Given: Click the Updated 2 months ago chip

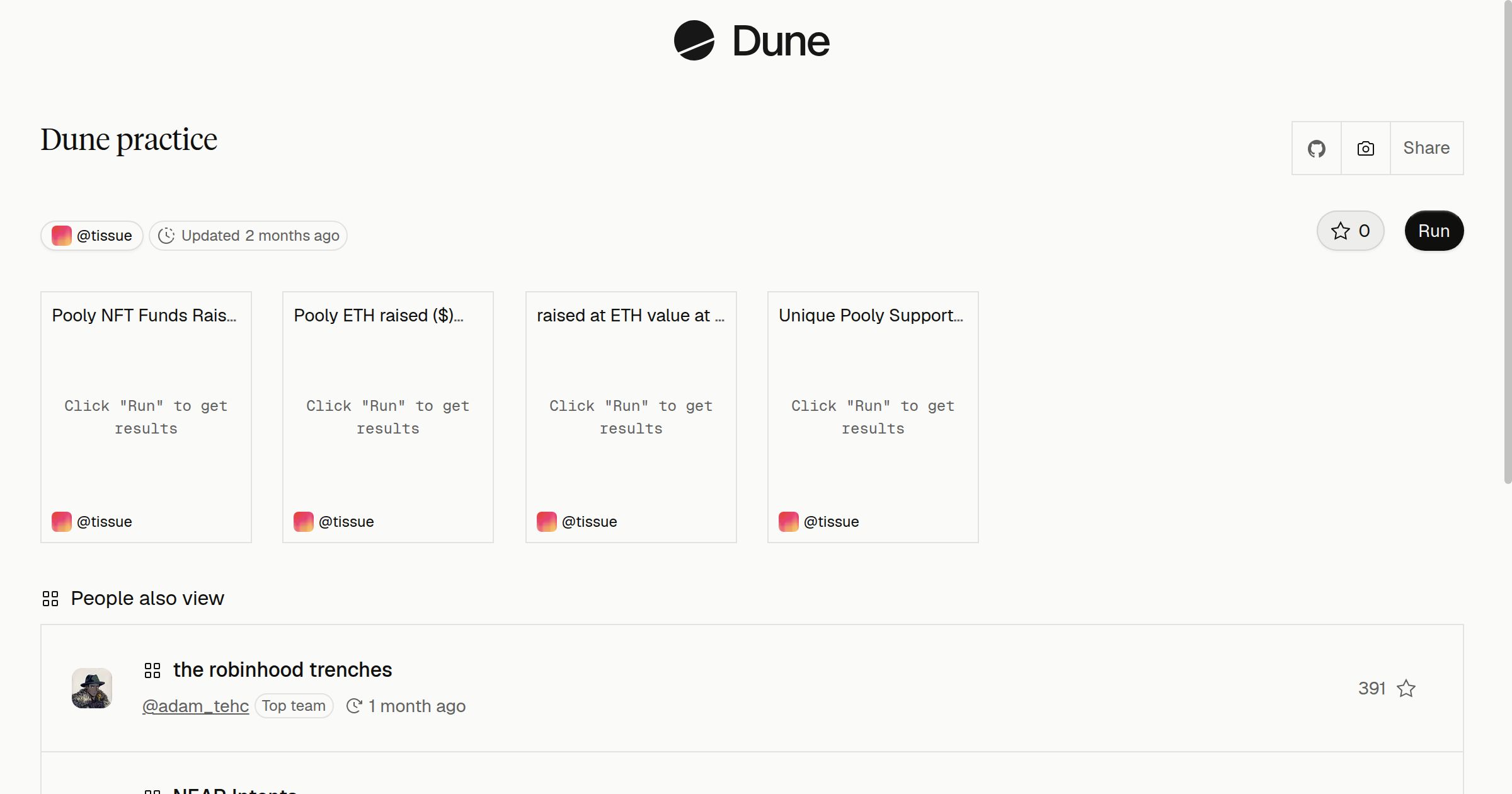Looking at the screenshot, I should coord(248,236).
